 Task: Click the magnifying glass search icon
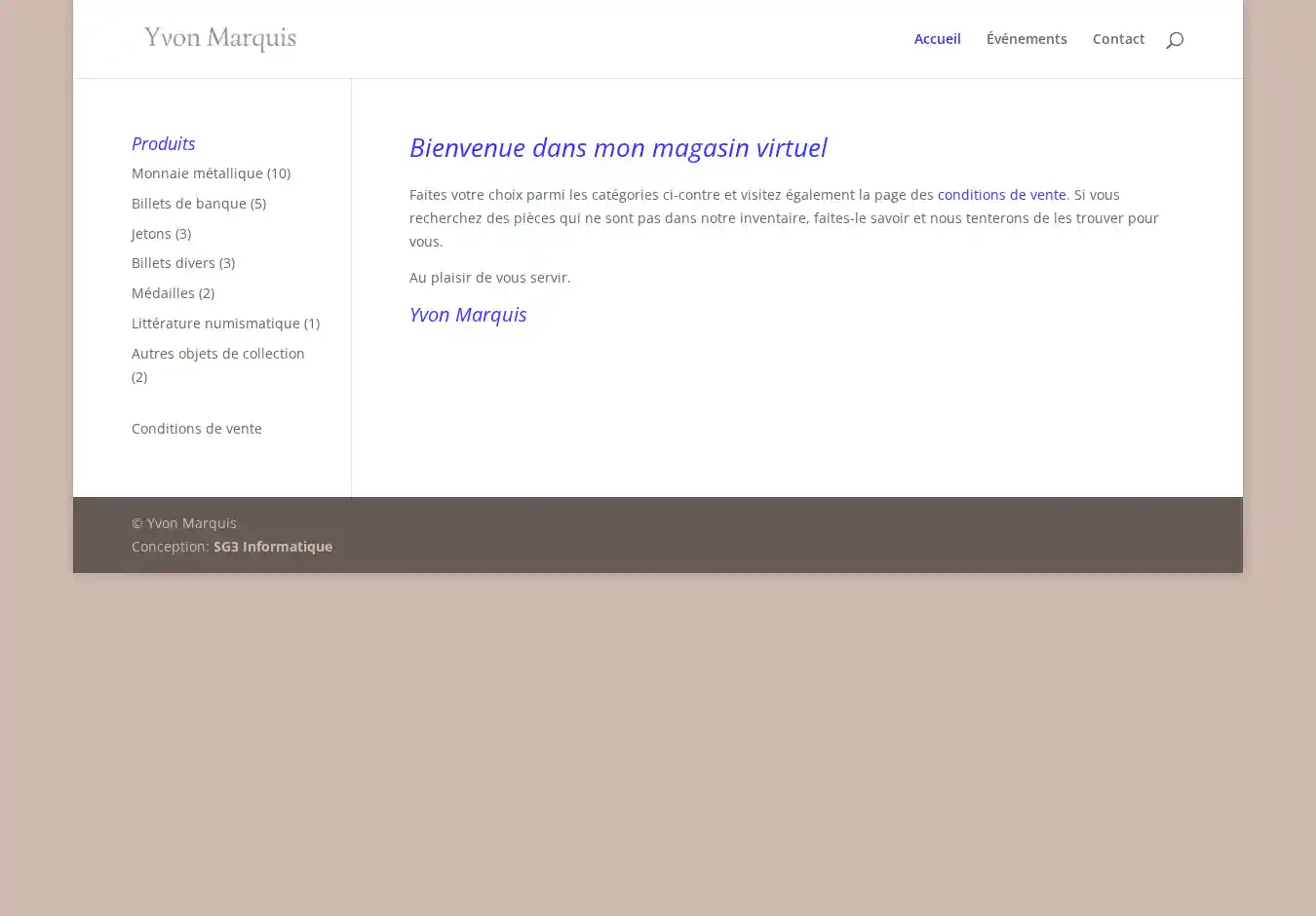1175,40
